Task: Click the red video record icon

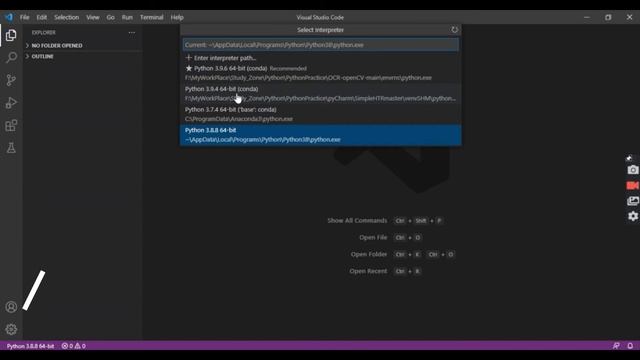Action: (633, 185)
